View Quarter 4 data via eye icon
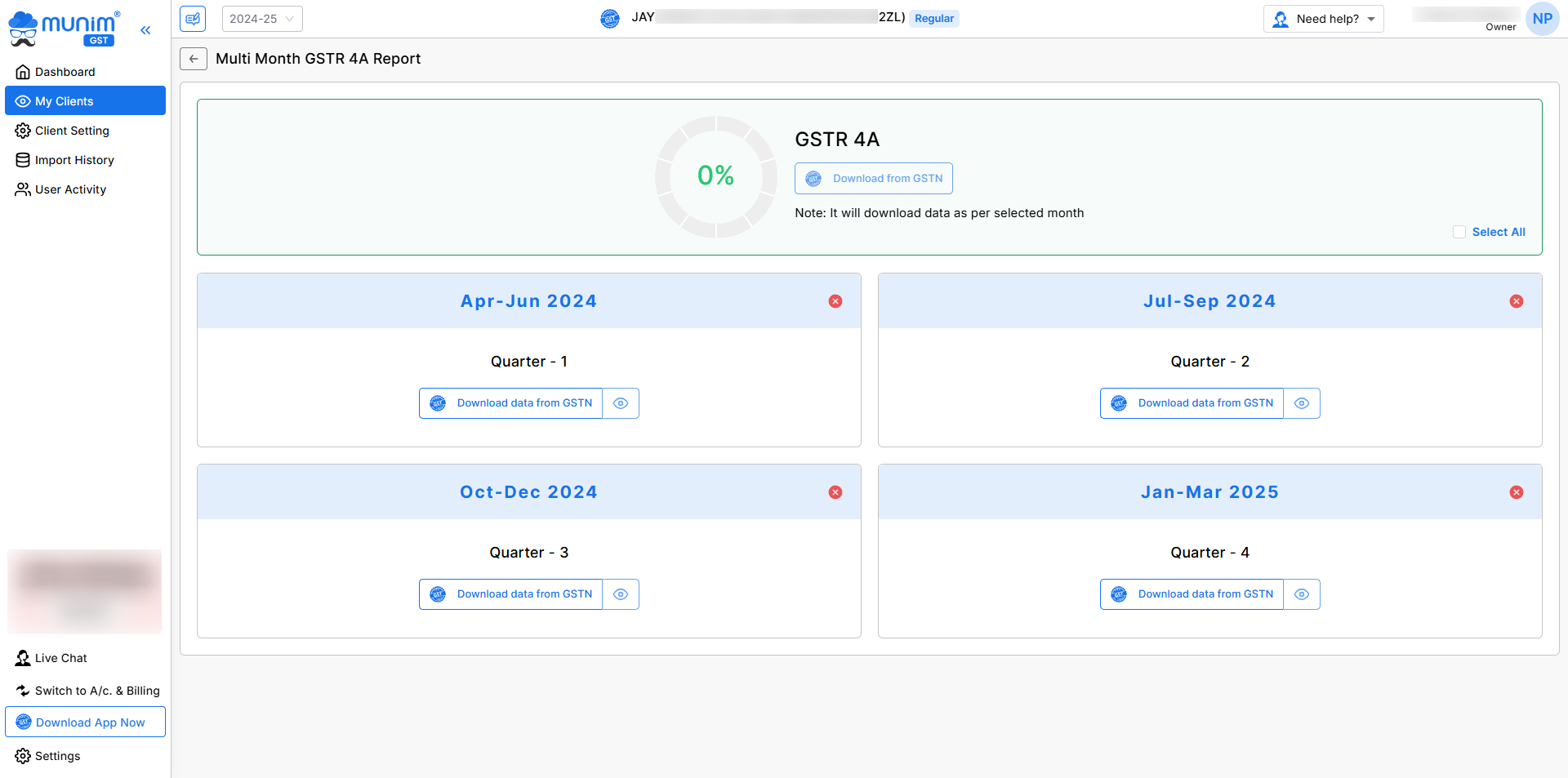 pyautogui.click(x=1302, y=594)
